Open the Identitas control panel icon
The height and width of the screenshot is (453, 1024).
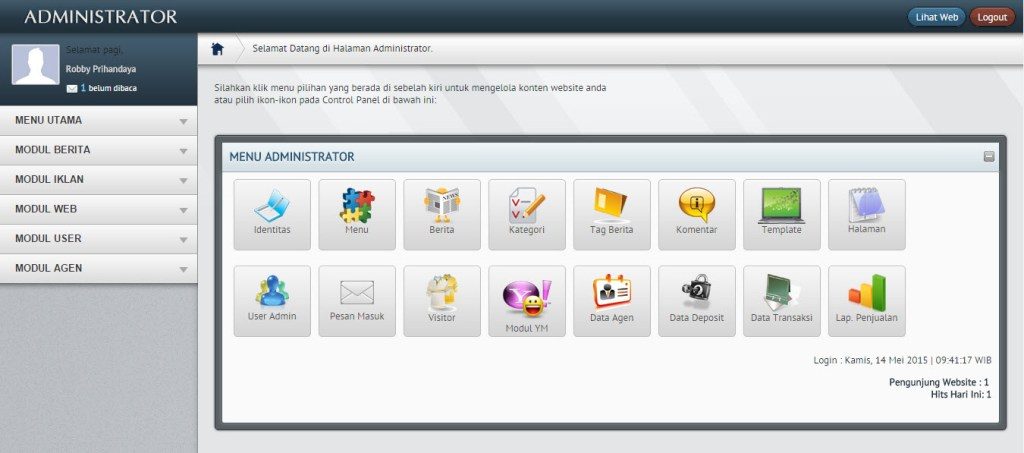[272, 214]
